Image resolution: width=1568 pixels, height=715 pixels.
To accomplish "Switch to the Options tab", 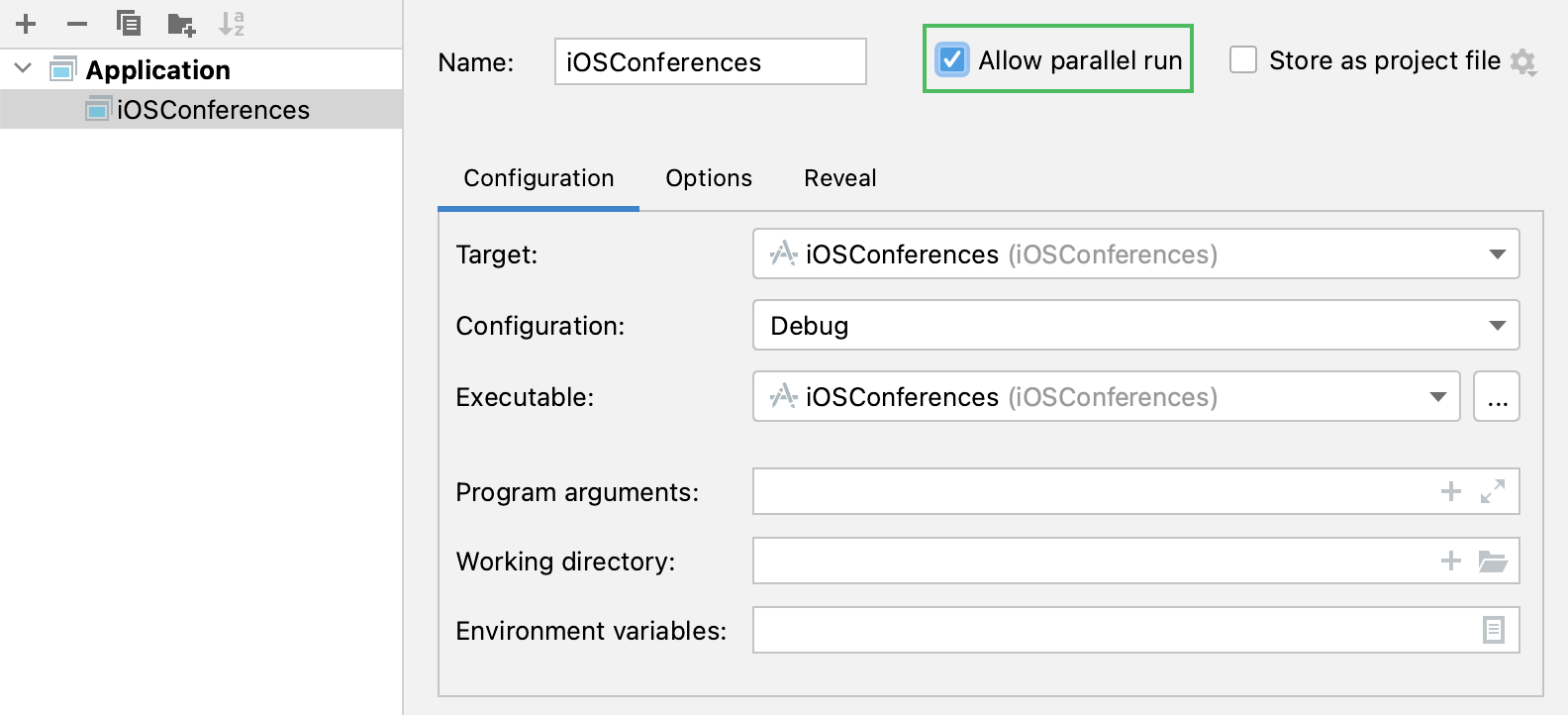I will click(x=709, y=178).
